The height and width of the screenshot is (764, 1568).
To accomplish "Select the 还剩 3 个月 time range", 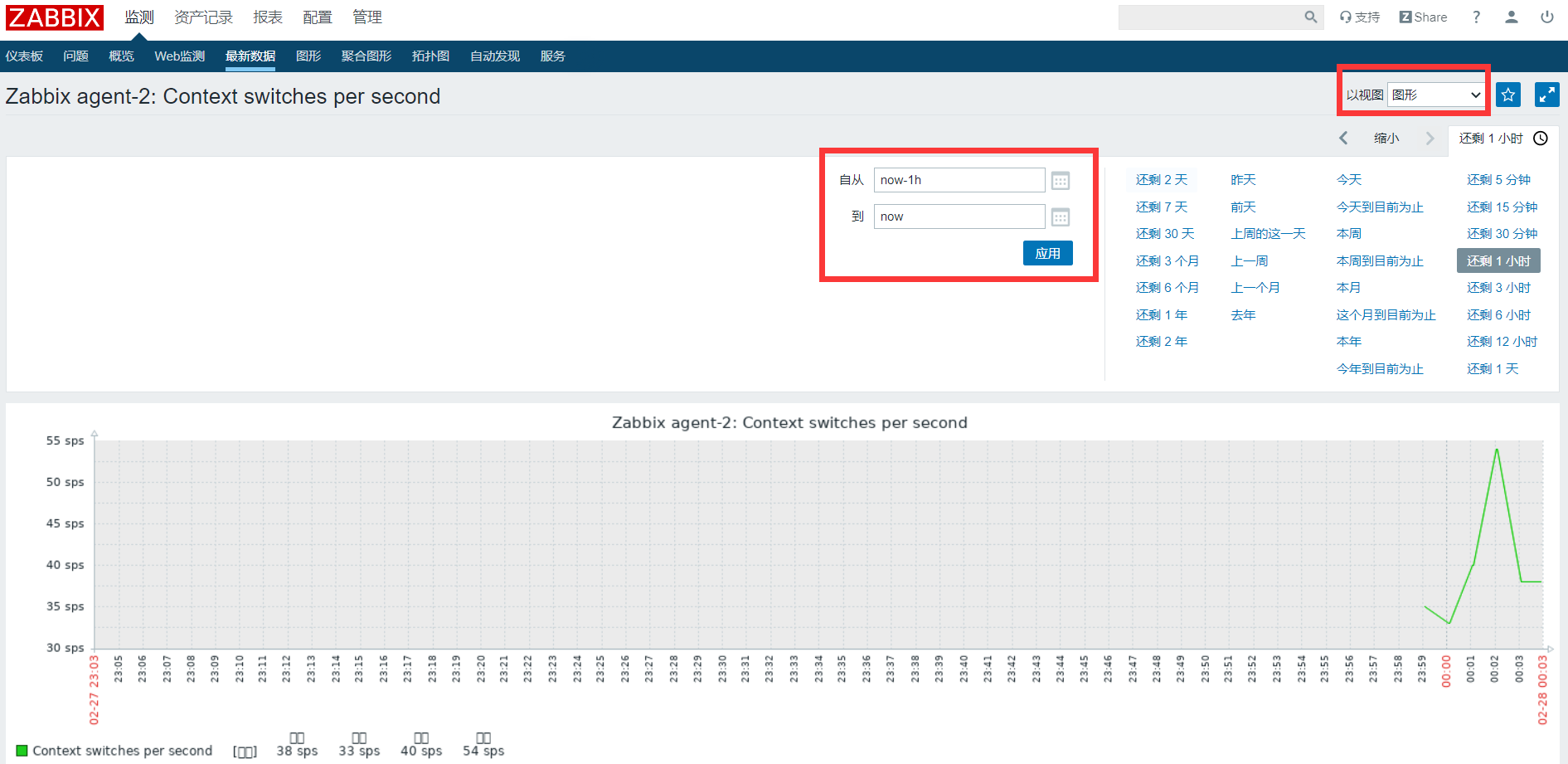I will [x=1168, y=261].
